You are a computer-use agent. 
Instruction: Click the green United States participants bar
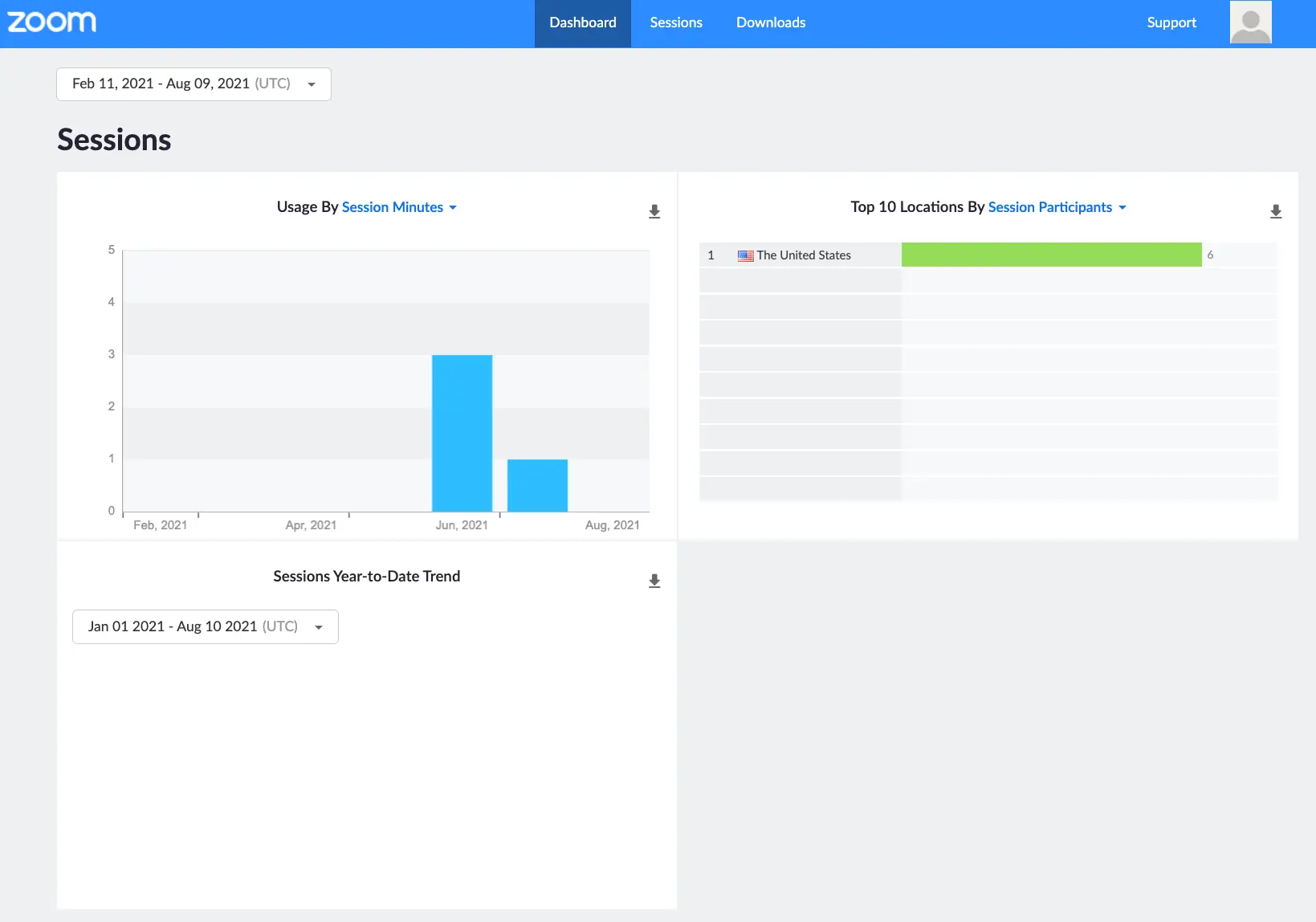(x=1051, y=255)
